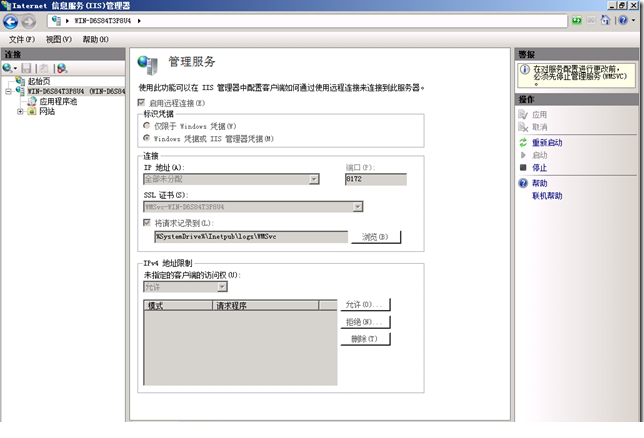The image size is (644, 438).
Task: Click WIN-D6S84T3P8U4 text in the address bar
Action: coord(102,21)
